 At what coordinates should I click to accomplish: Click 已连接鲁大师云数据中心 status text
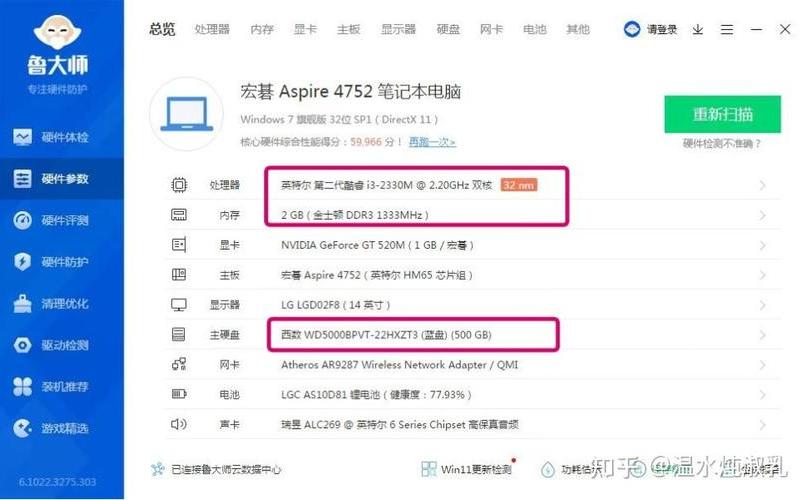(x=226, y=469)
